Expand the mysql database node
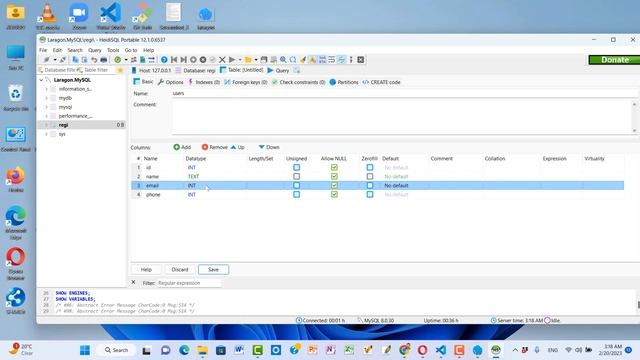The width and height of the screenshot is (640, 360). (x=46, y=107)
